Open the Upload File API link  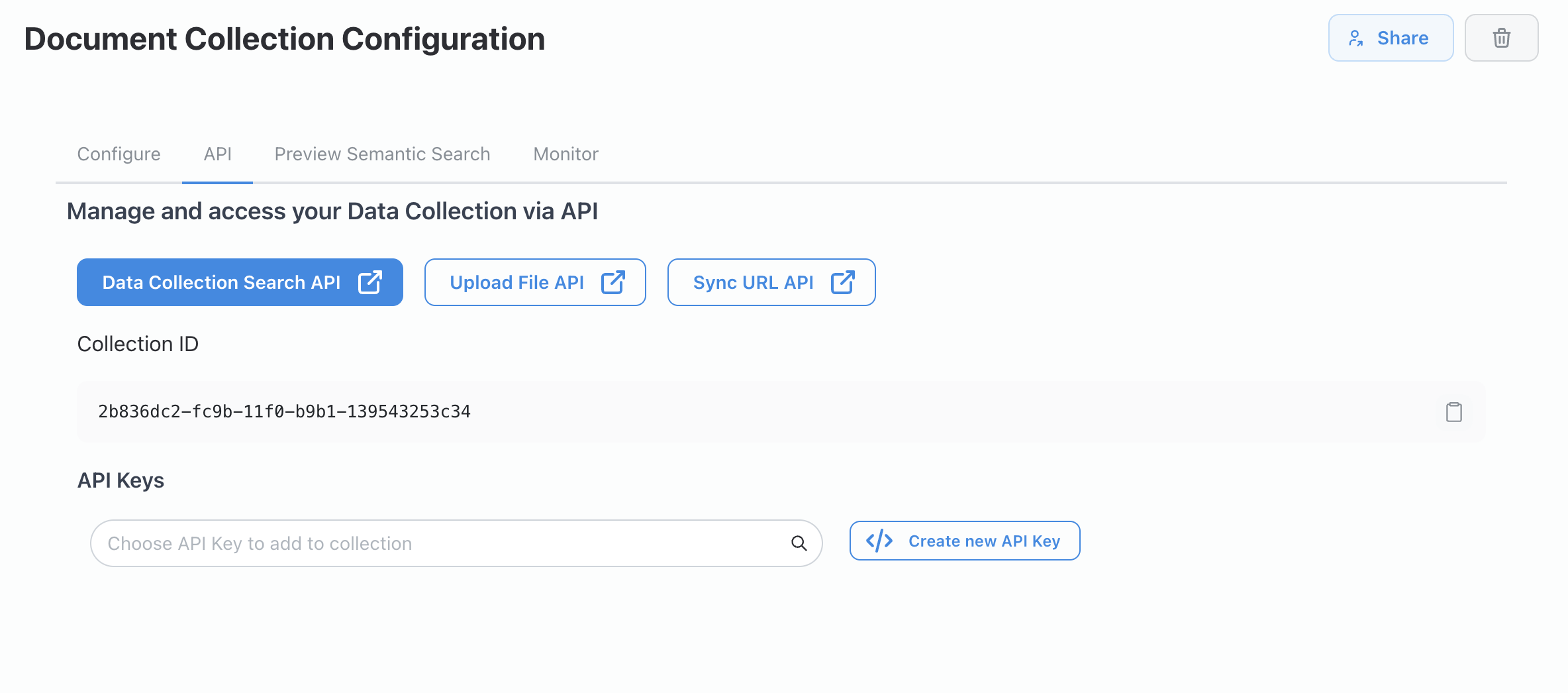pos(516,283)
